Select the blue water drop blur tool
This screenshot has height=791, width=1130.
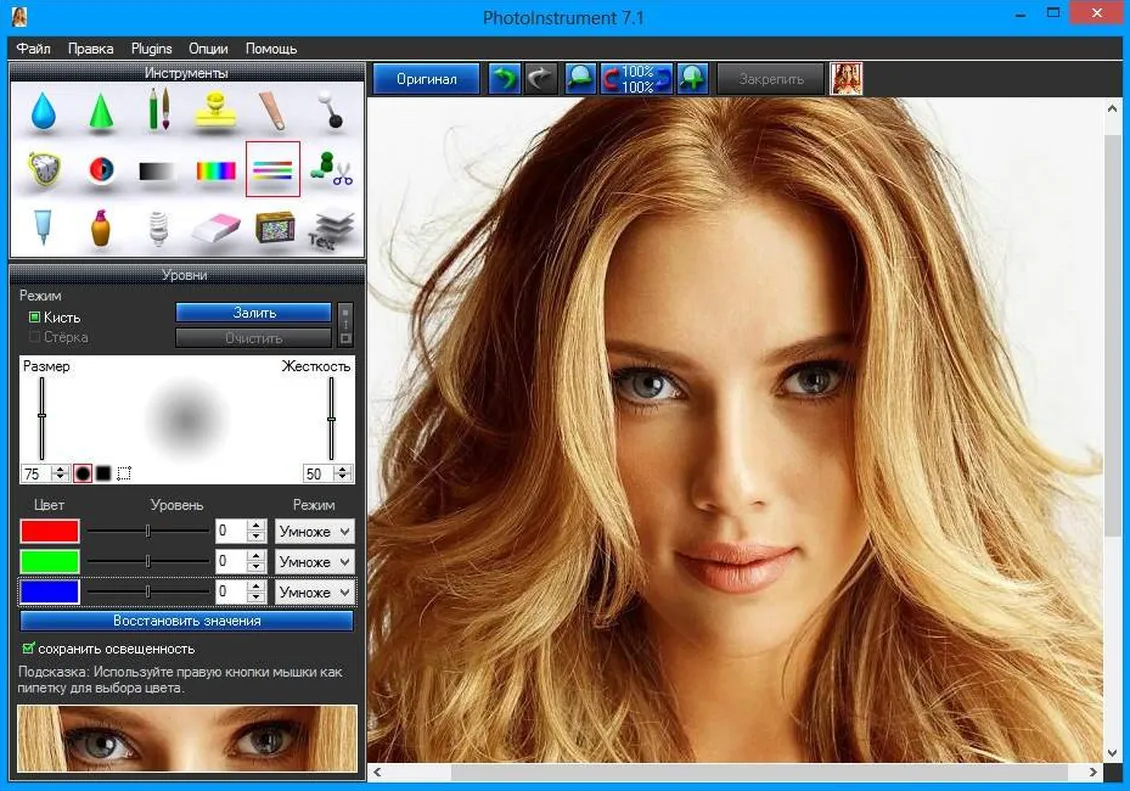[x=42, y=111]
